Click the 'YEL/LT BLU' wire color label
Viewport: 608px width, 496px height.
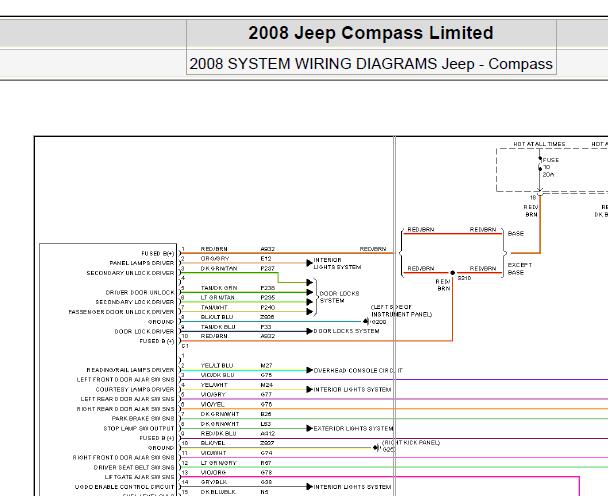(217, 365)
